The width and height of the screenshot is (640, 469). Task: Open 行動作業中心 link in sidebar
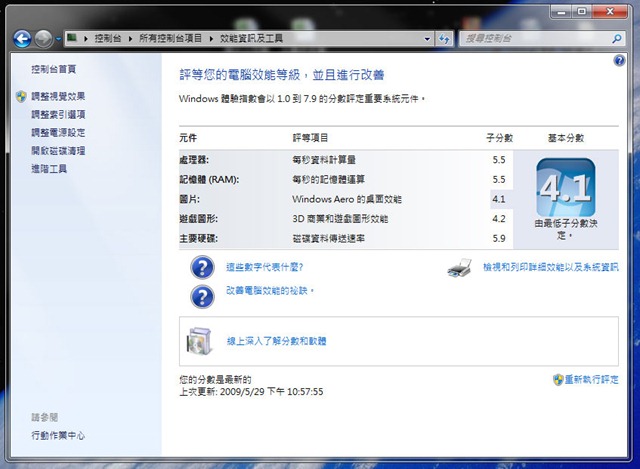[58, 436]
